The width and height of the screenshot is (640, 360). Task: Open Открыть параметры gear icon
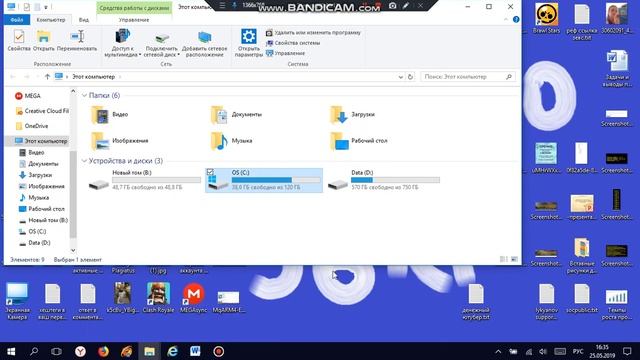(x=249, y=43)
